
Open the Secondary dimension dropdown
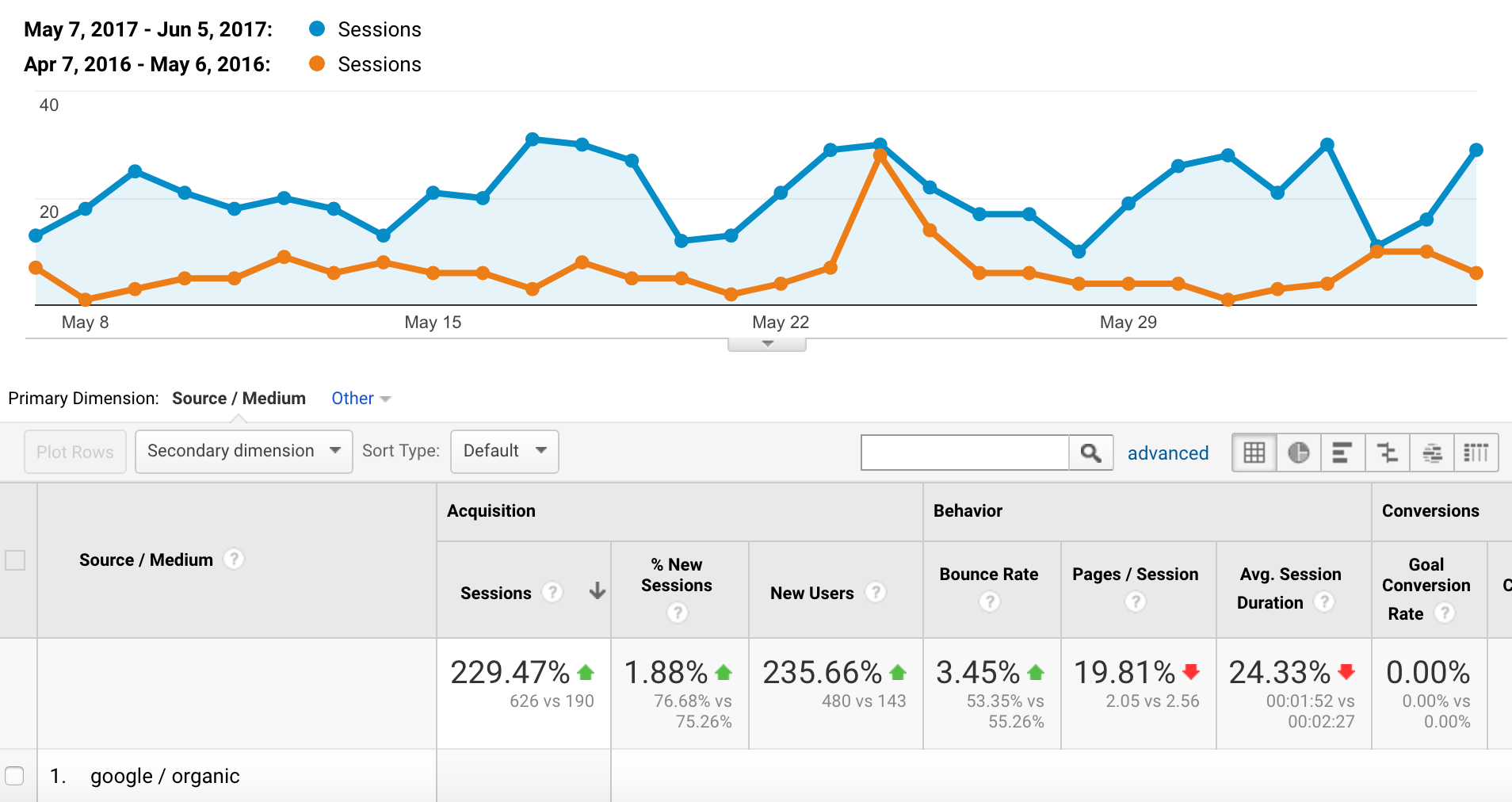click(242, 451)
